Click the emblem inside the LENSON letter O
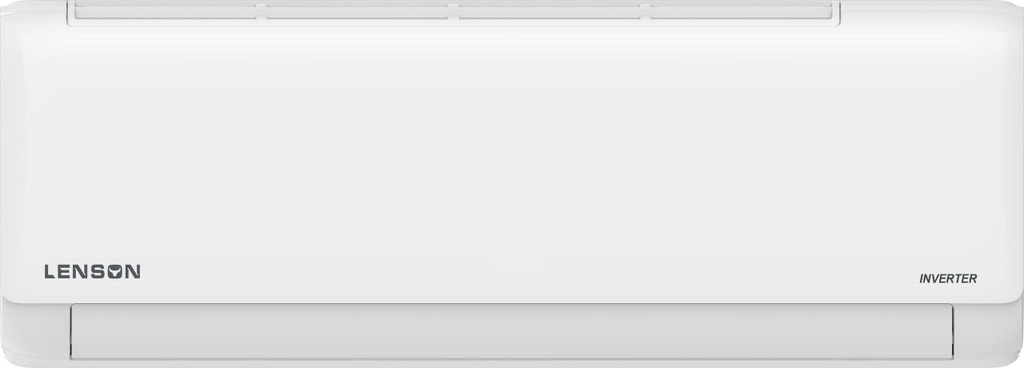Image resolution: width=1024 pixels, height=368 pixels. [115, 272]
